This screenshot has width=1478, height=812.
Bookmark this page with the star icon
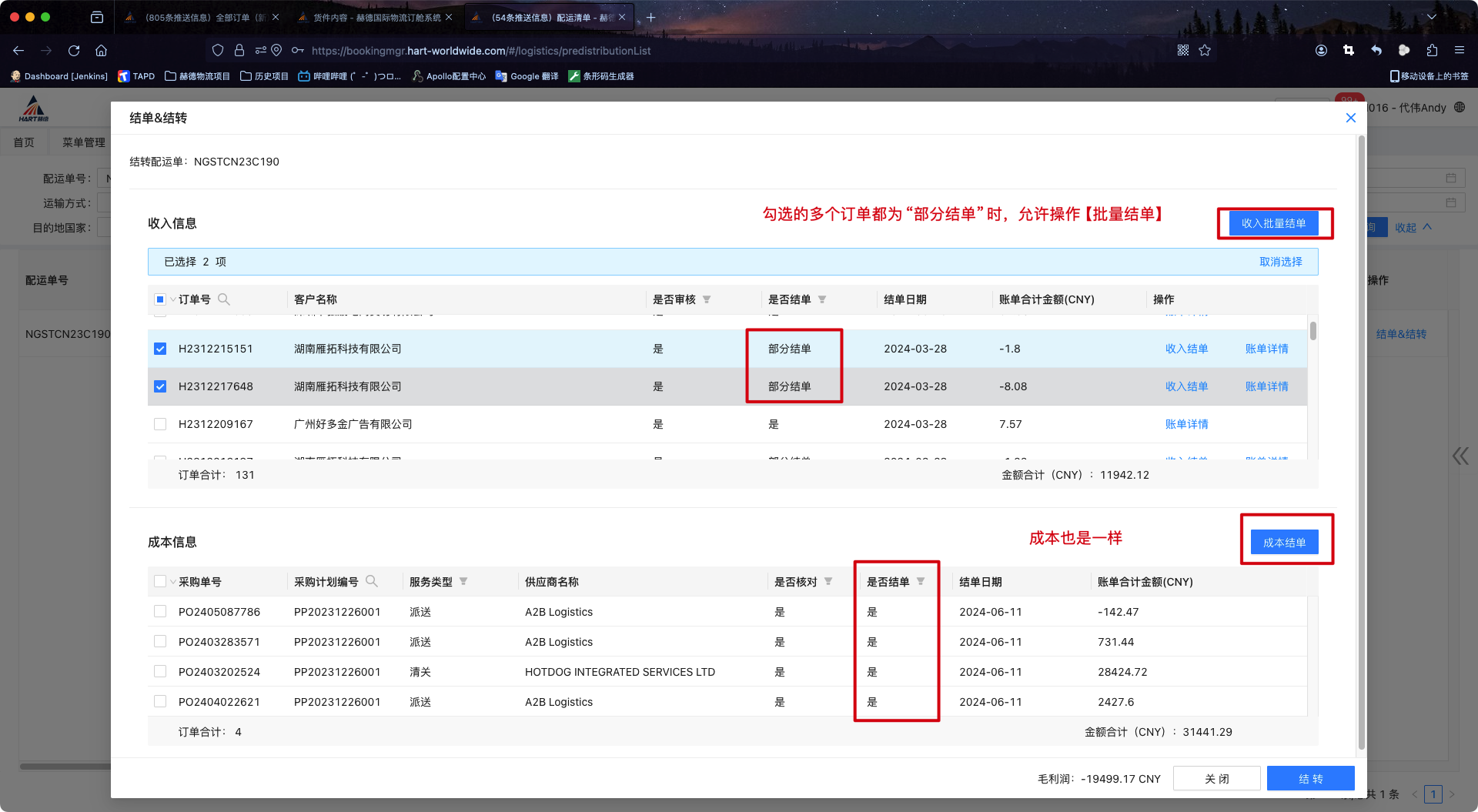point(1205,51)
